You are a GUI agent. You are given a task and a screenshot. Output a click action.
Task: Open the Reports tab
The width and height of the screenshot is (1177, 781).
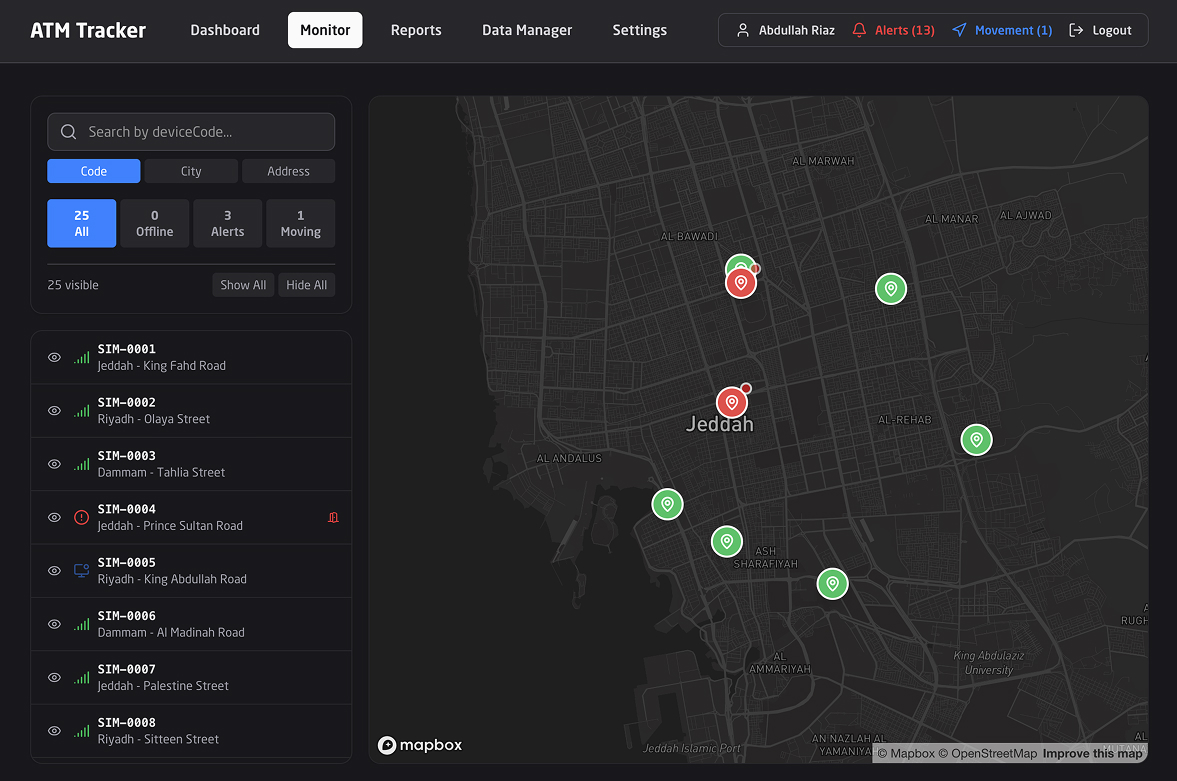coord(416,30)
